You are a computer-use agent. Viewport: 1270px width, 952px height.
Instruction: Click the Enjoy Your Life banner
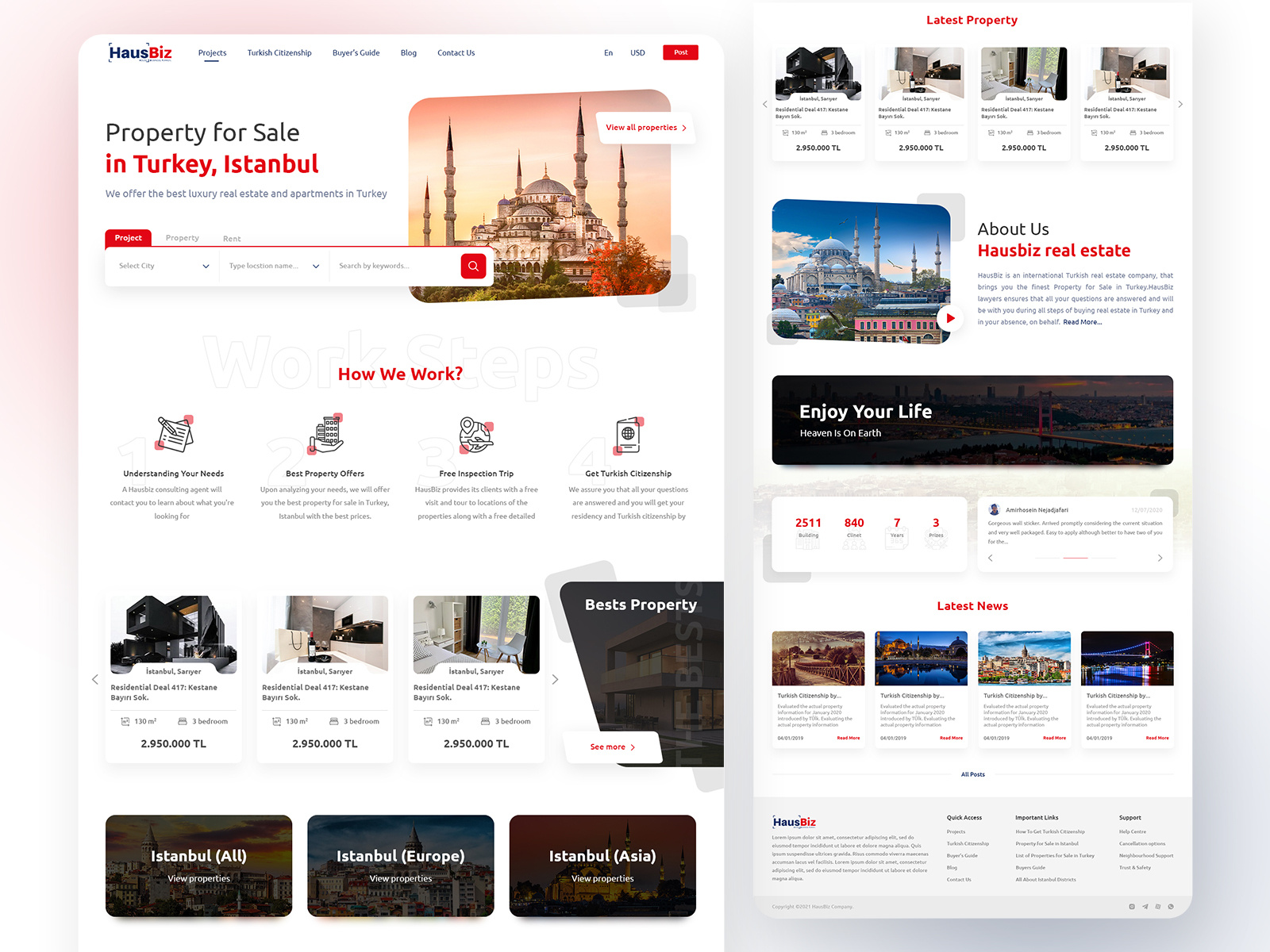point(972,420)
